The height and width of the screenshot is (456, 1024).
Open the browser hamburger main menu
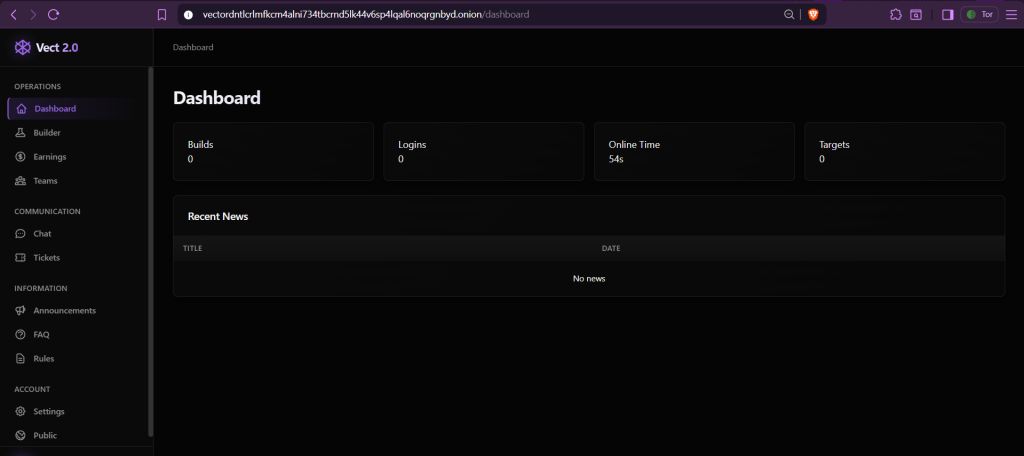pyautogui.click(x=1009, y=15)
